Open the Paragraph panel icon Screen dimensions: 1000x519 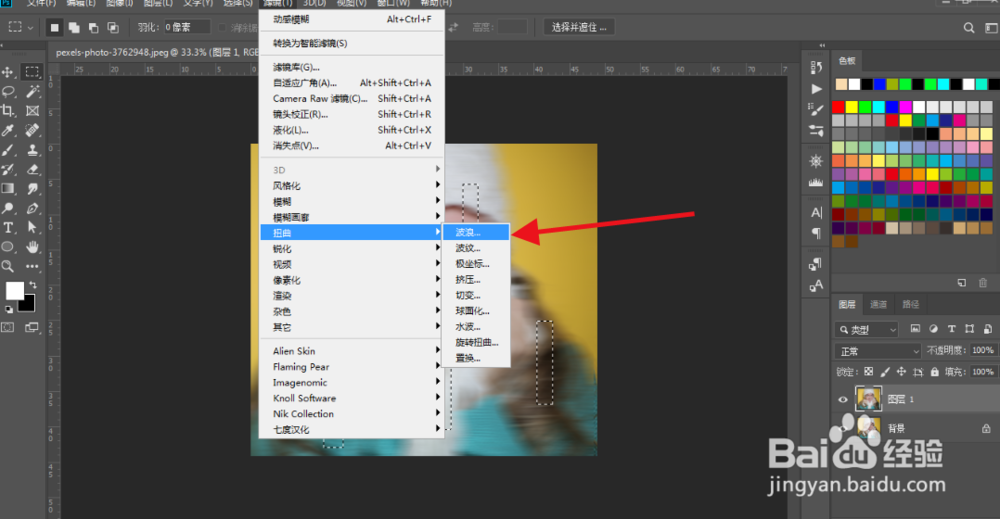pos(816,233)
